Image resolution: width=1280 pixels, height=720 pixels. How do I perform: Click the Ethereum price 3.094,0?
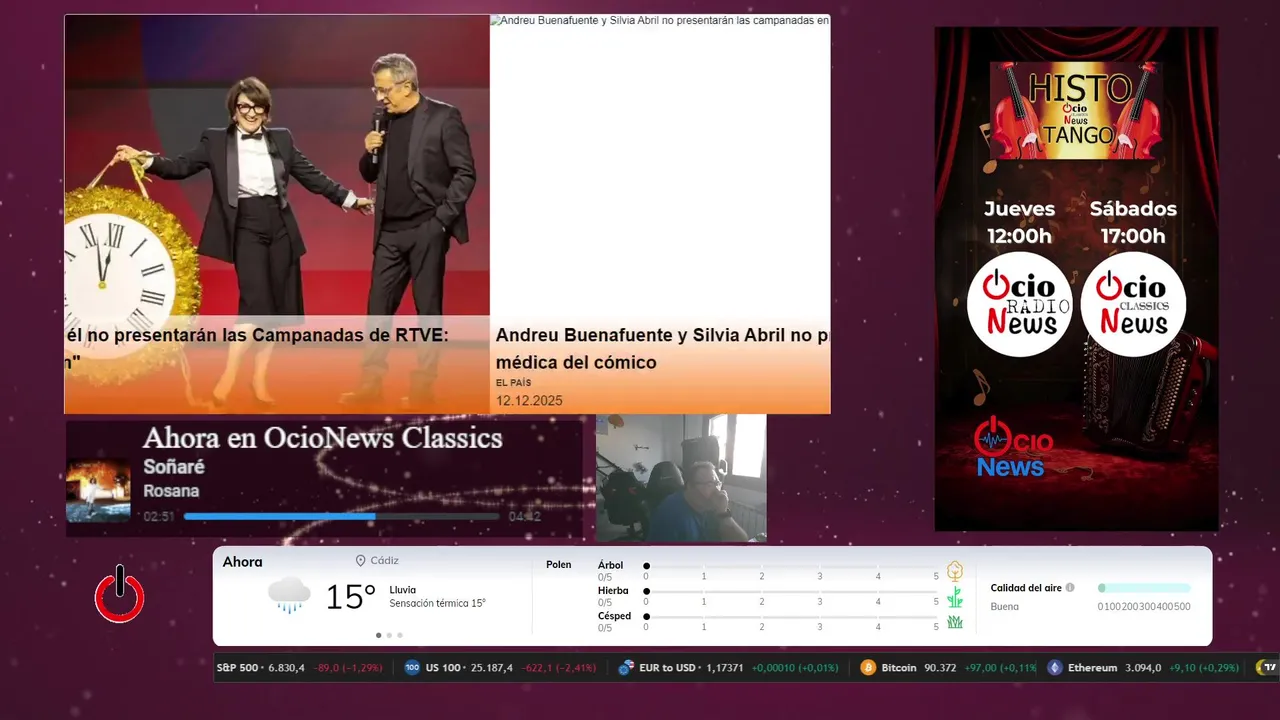coord(1143,667)
